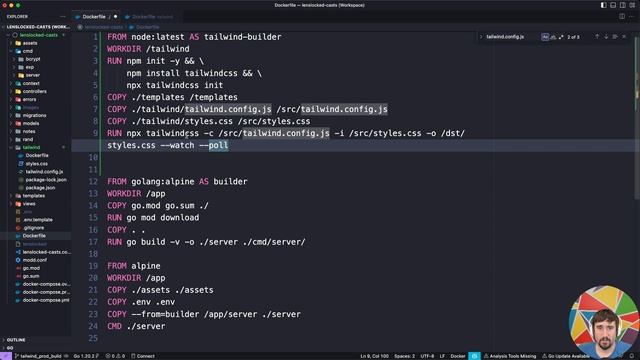Viewport: 640px width, 360px height.
Task: Expand the views folder
Action: point(29,204)
